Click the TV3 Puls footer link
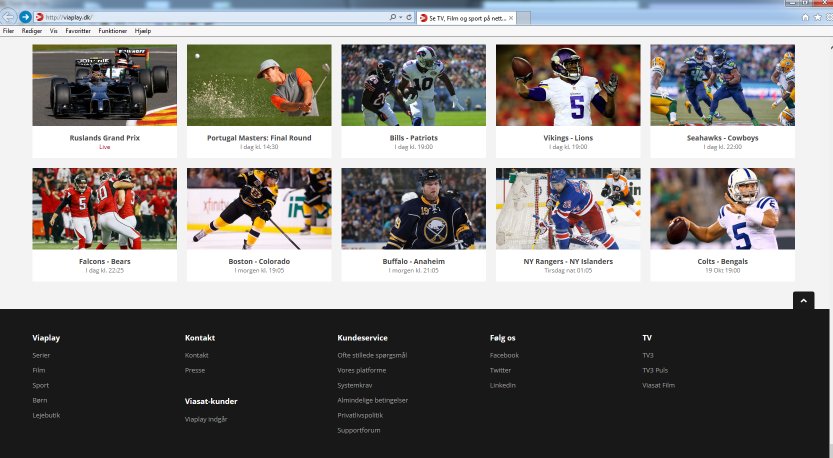833x458 pixels. 655,370
